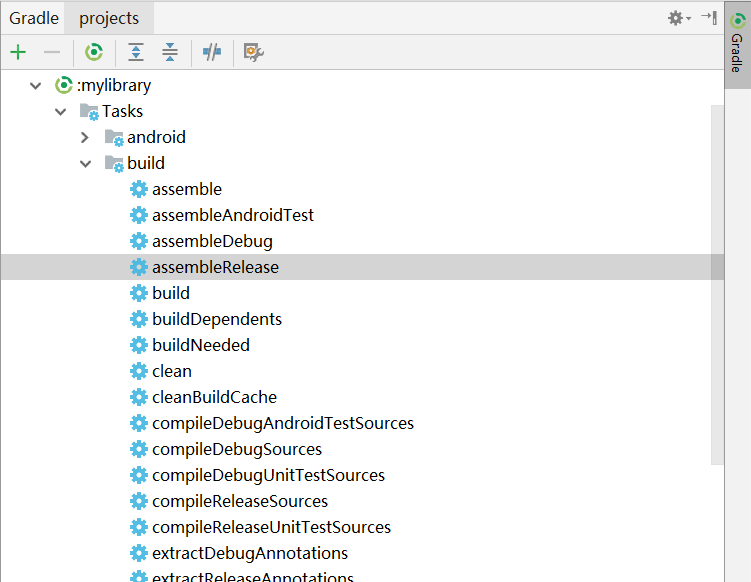
Task: Select the extractDebugAnnotations task name
Action: 250,553
